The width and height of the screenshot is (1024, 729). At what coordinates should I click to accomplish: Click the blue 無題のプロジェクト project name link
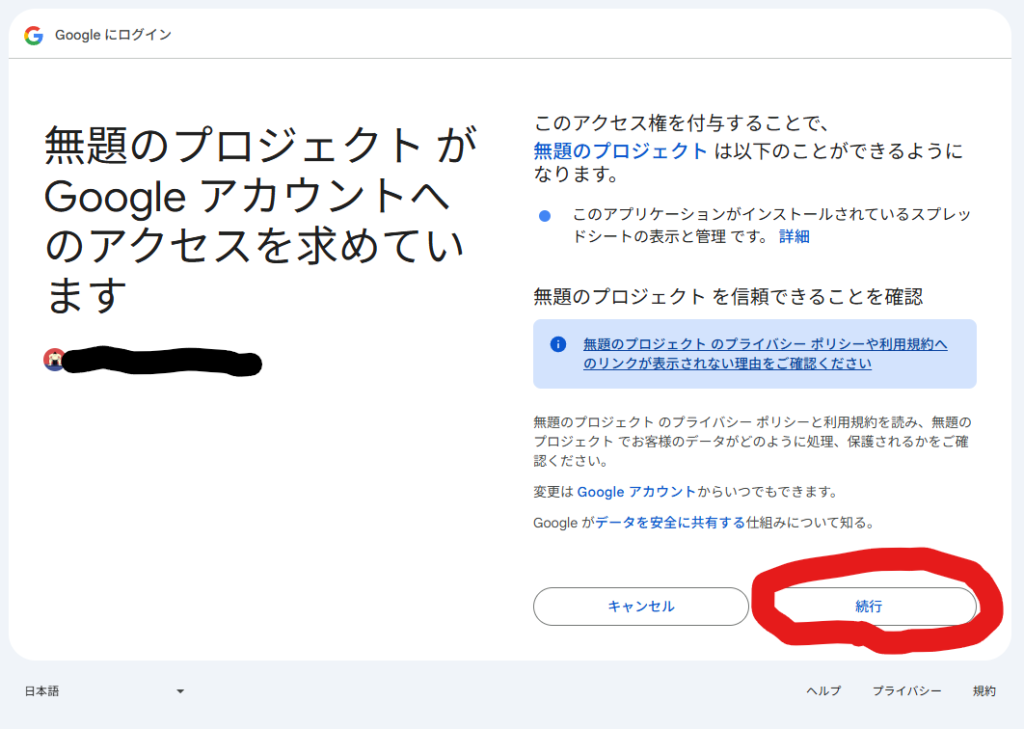(x=620, y=151)
